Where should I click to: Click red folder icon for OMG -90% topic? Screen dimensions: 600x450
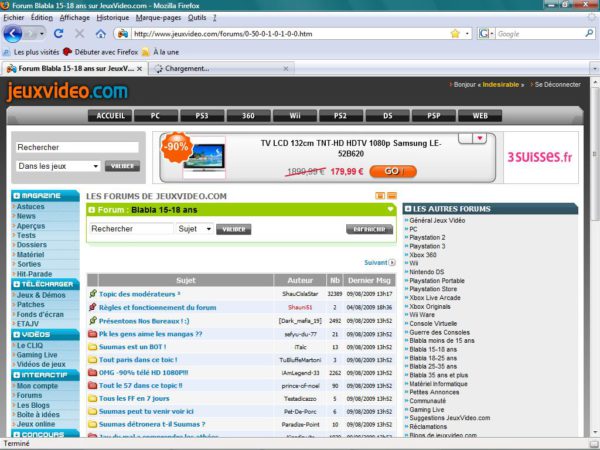coord(92,372)
